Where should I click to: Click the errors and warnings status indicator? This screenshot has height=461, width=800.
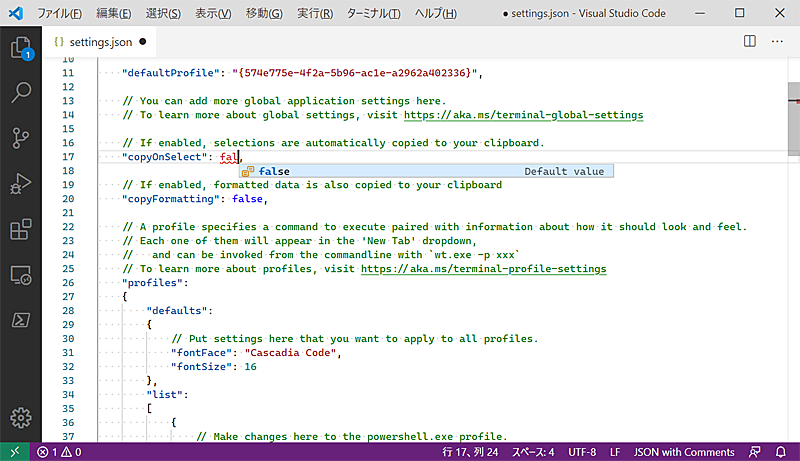point(59,452)
